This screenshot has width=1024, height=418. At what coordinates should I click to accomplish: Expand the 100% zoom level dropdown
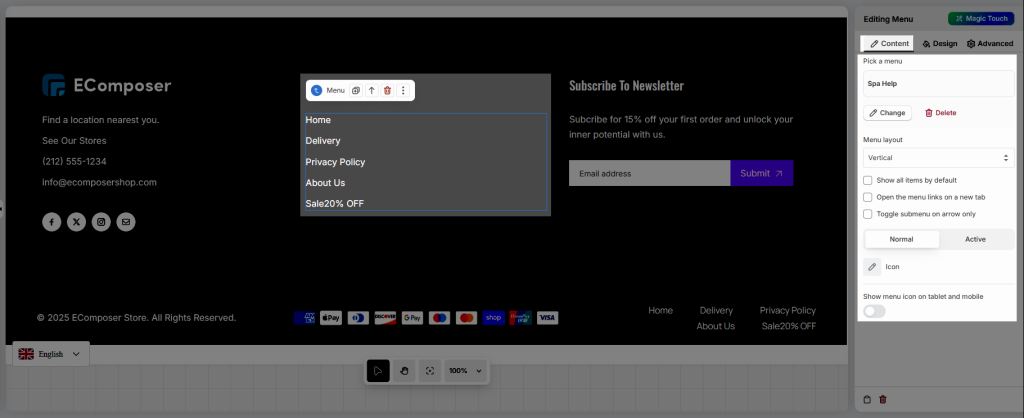tap(466, 370)
